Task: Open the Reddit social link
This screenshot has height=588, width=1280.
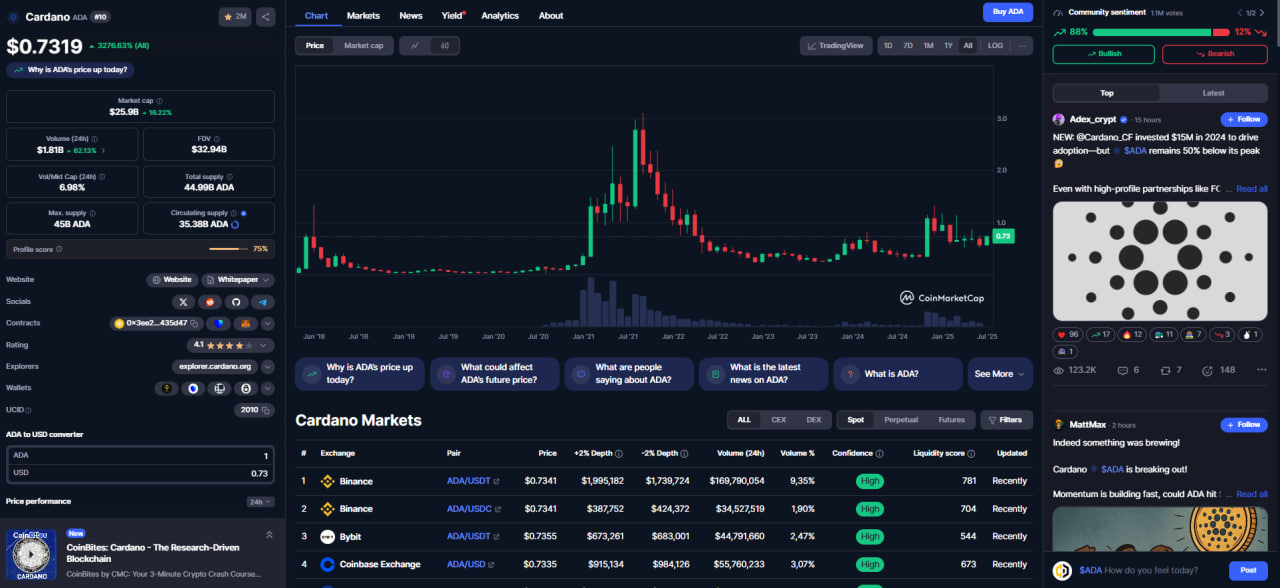Action: 210,302
